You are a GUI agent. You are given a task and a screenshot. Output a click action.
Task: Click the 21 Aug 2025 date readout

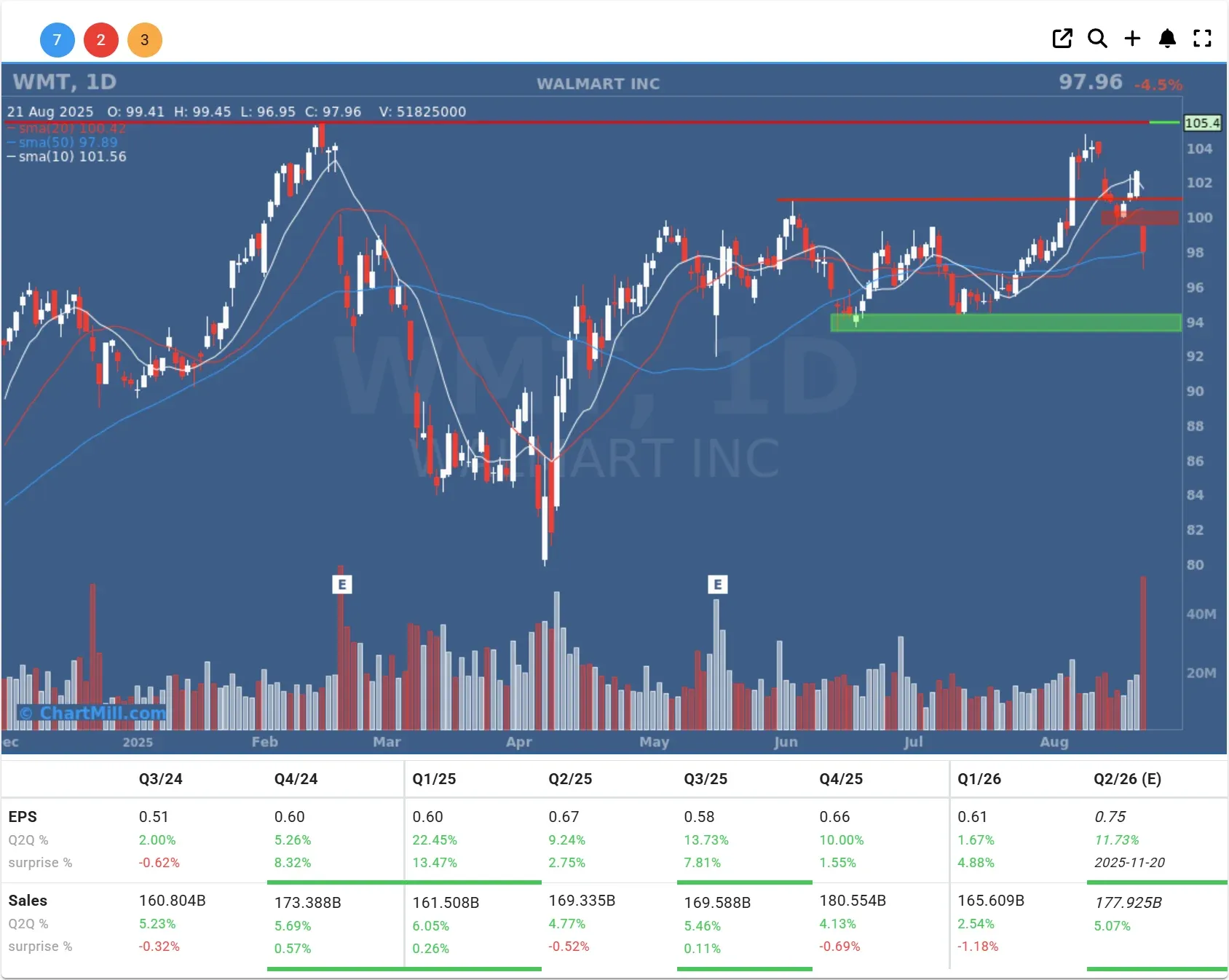point(50,111)
